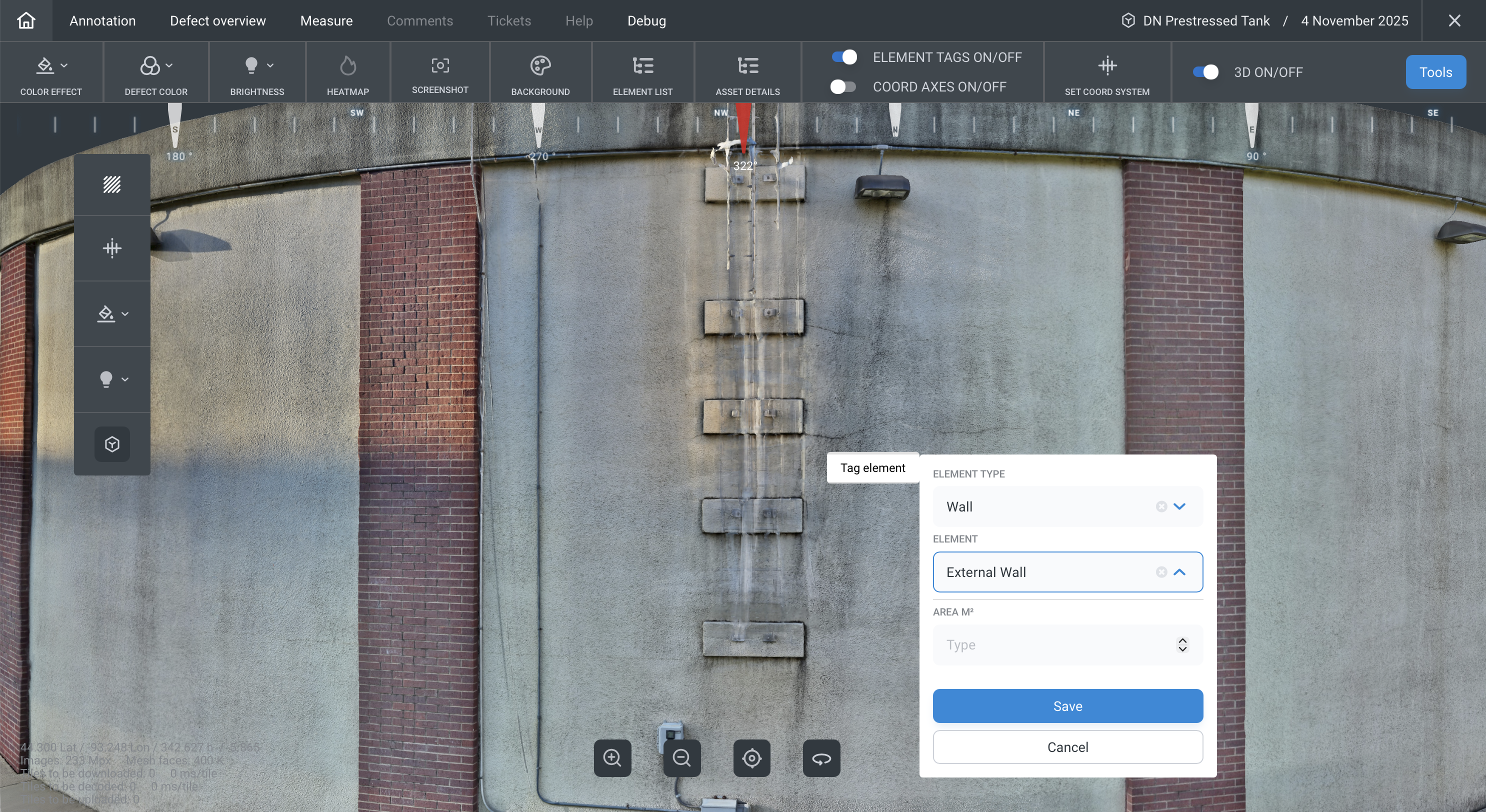Toggle Element Tags on/off switch

(x=844, y=57)
